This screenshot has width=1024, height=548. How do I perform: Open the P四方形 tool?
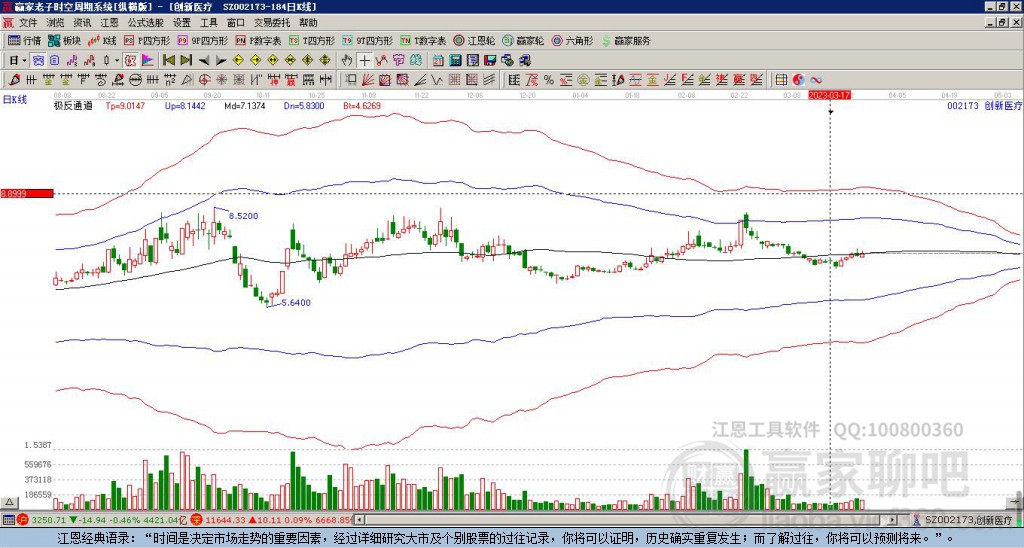(147, 40)
